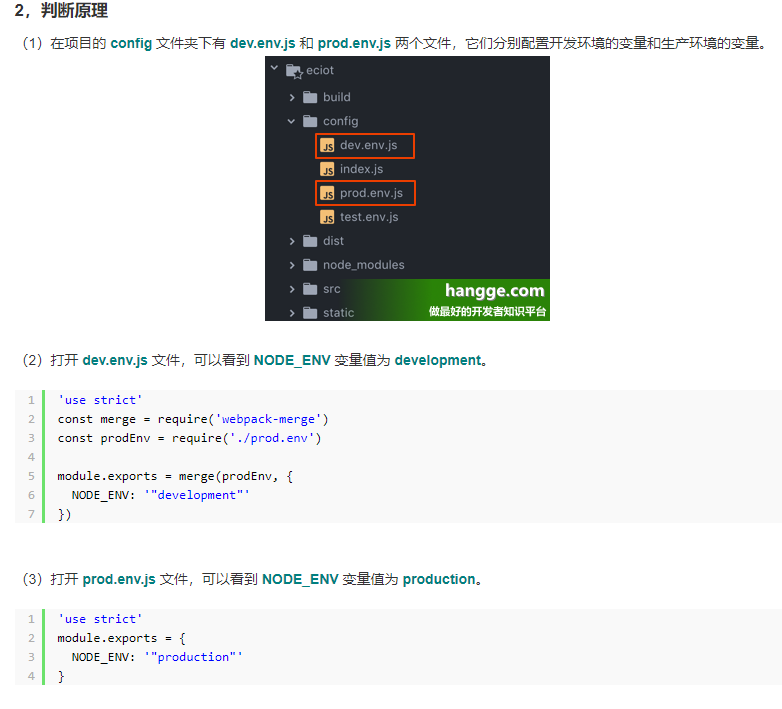This screenshot has width=782, height=709.
Task: Click the node_modules folder icon
Action: pyautogui.click(x=310, y=265)
